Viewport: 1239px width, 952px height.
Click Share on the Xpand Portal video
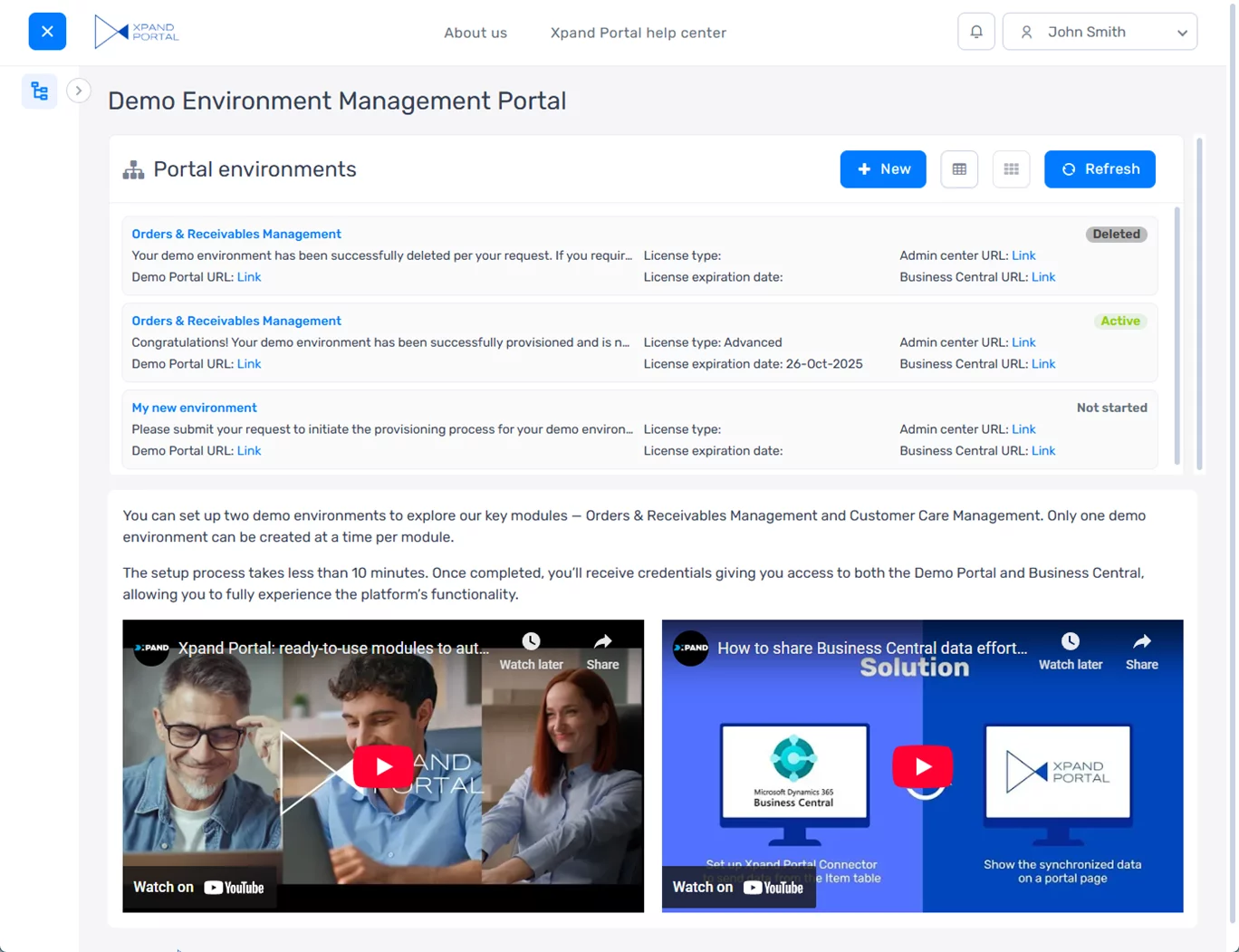[x=602, y=651]
